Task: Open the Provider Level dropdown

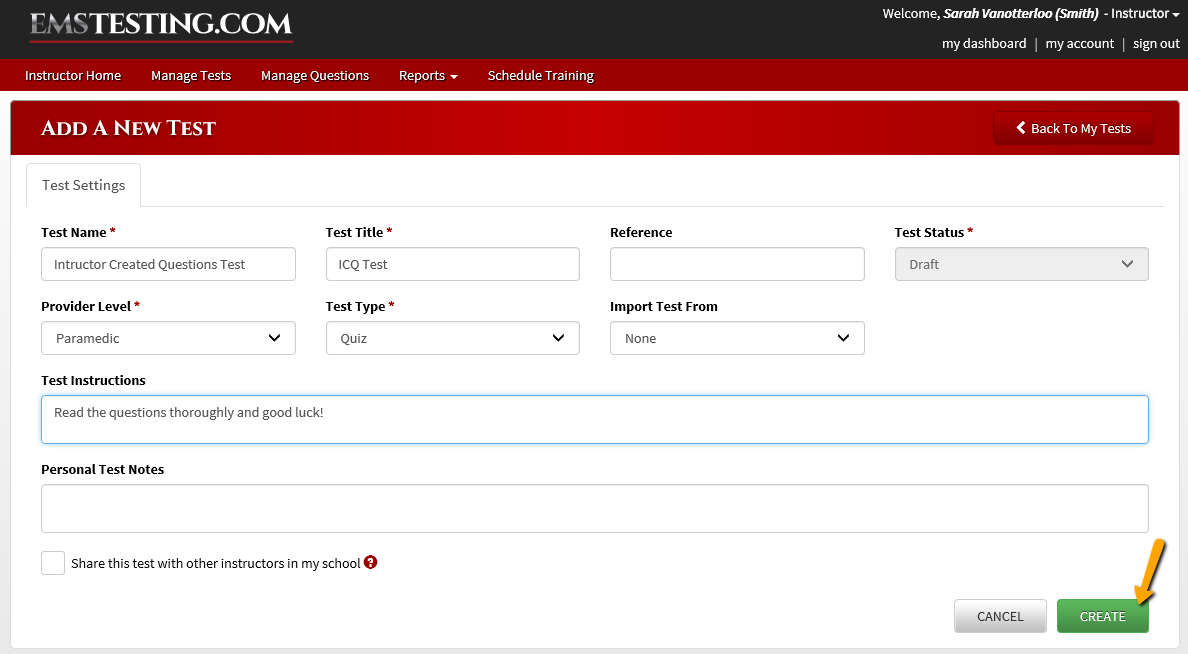Action: tap(168, 338)
